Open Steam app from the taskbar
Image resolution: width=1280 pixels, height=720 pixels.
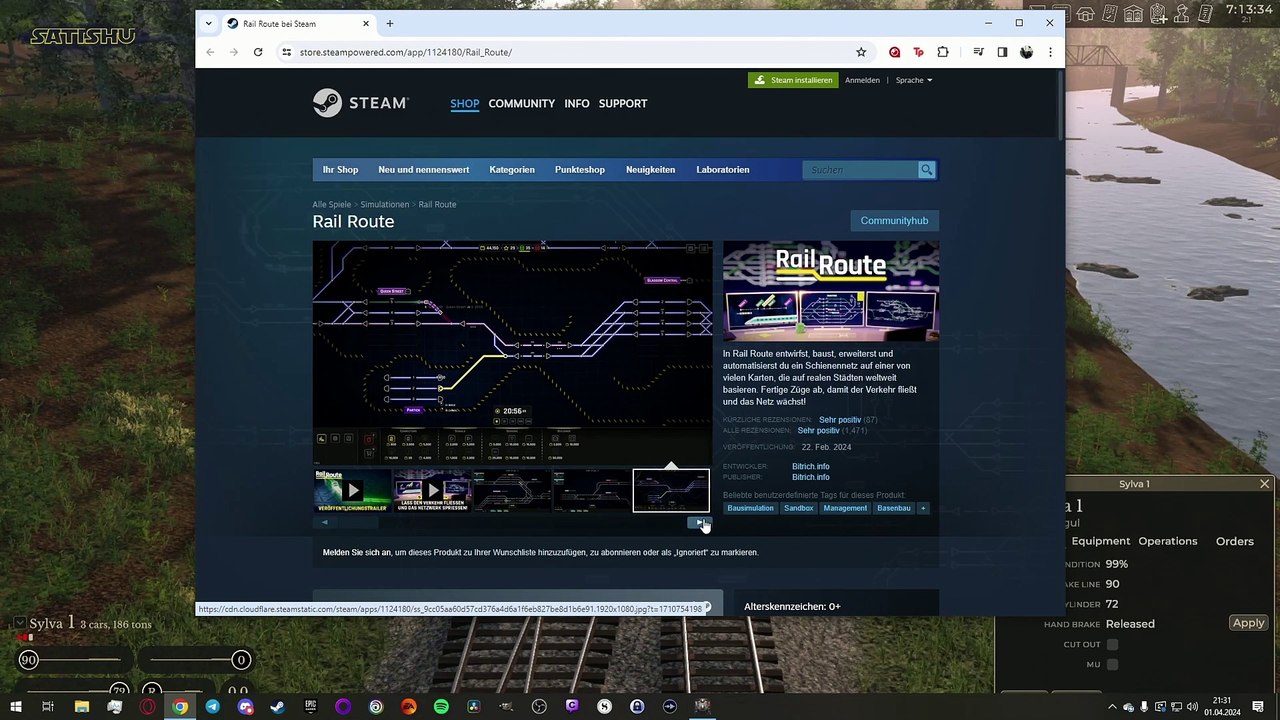tap(277, 706)
